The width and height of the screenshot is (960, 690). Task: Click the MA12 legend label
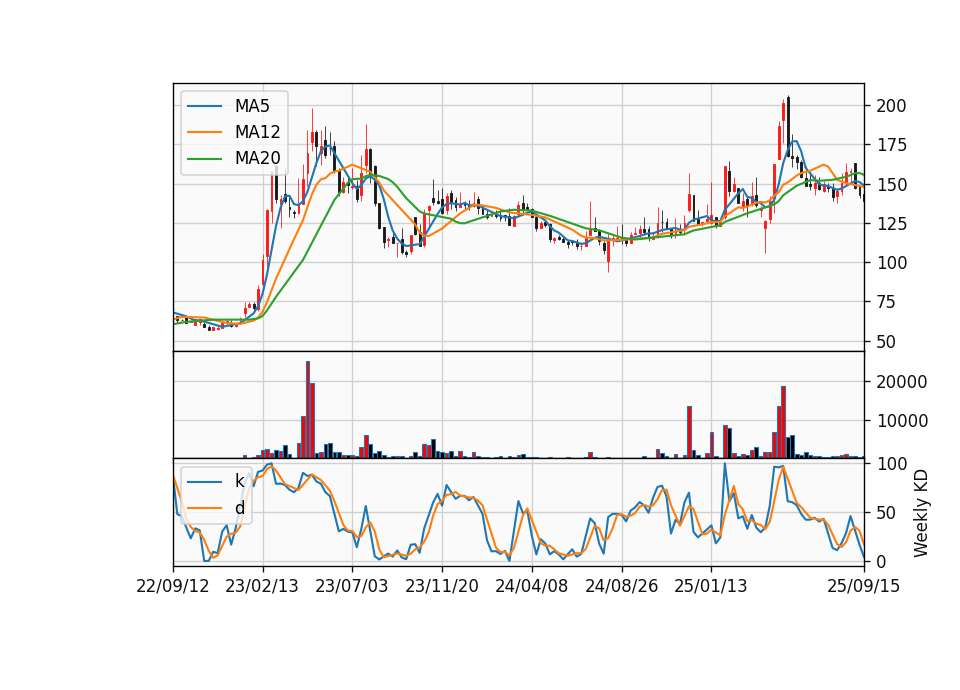click(257, 132)
